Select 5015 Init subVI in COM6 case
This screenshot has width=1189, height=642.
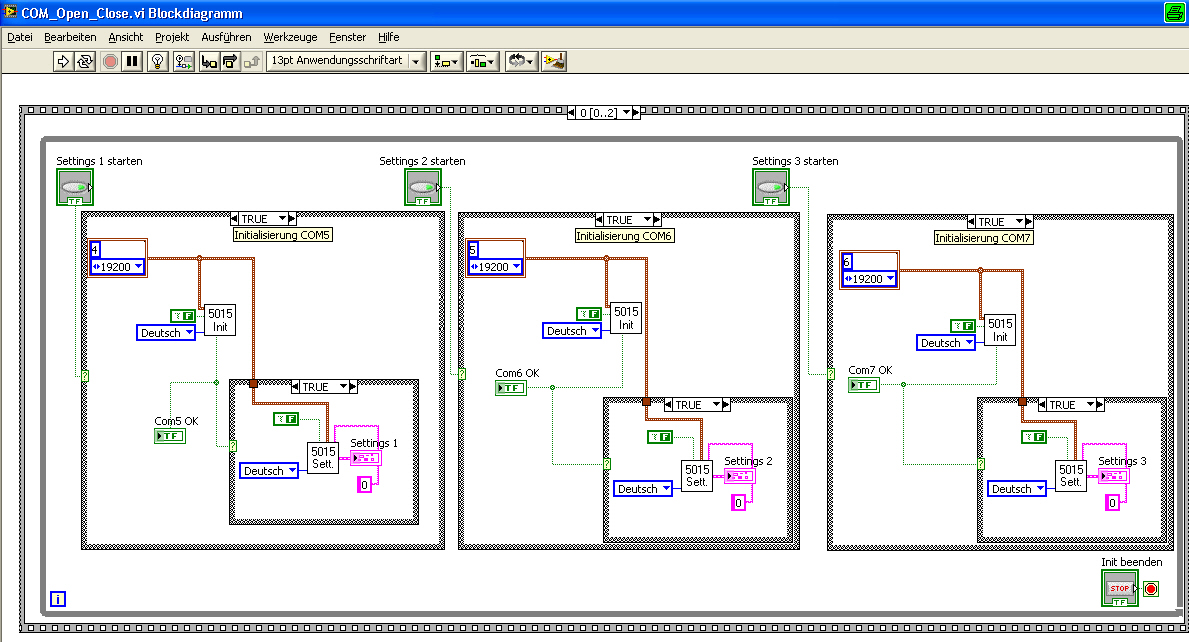(626, 318)
